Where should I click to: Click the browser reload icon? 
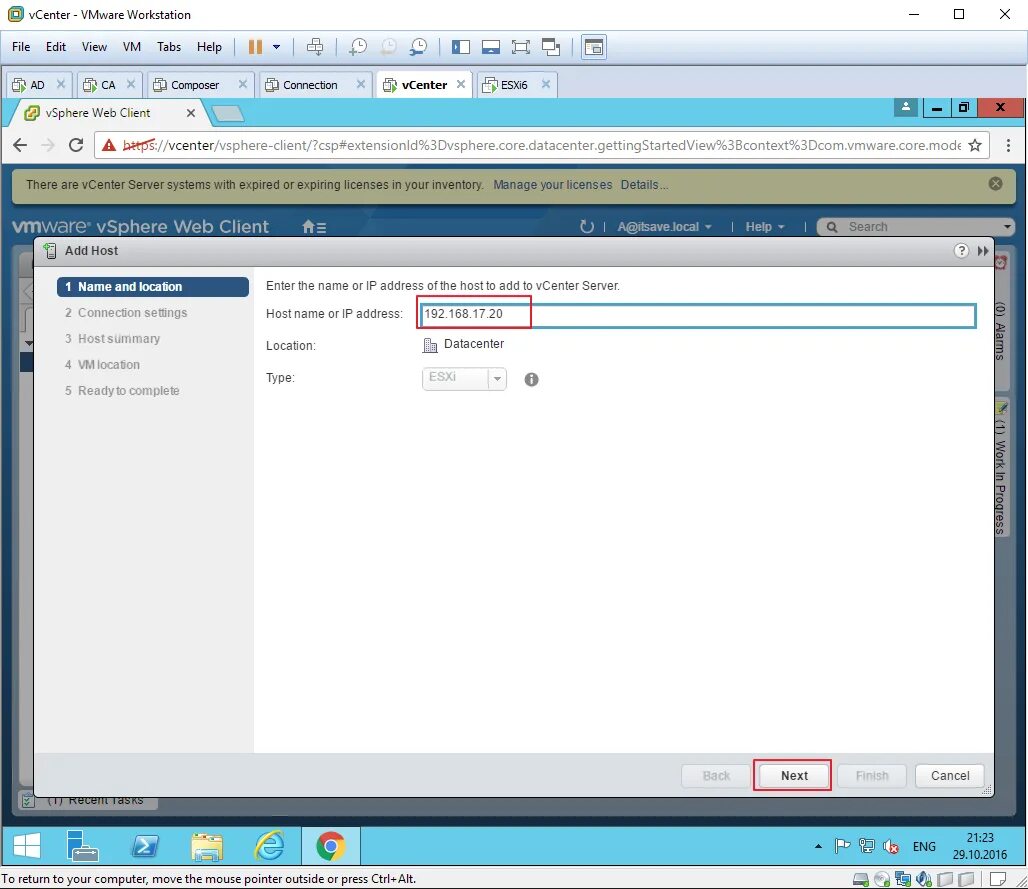tap(76, 145)
